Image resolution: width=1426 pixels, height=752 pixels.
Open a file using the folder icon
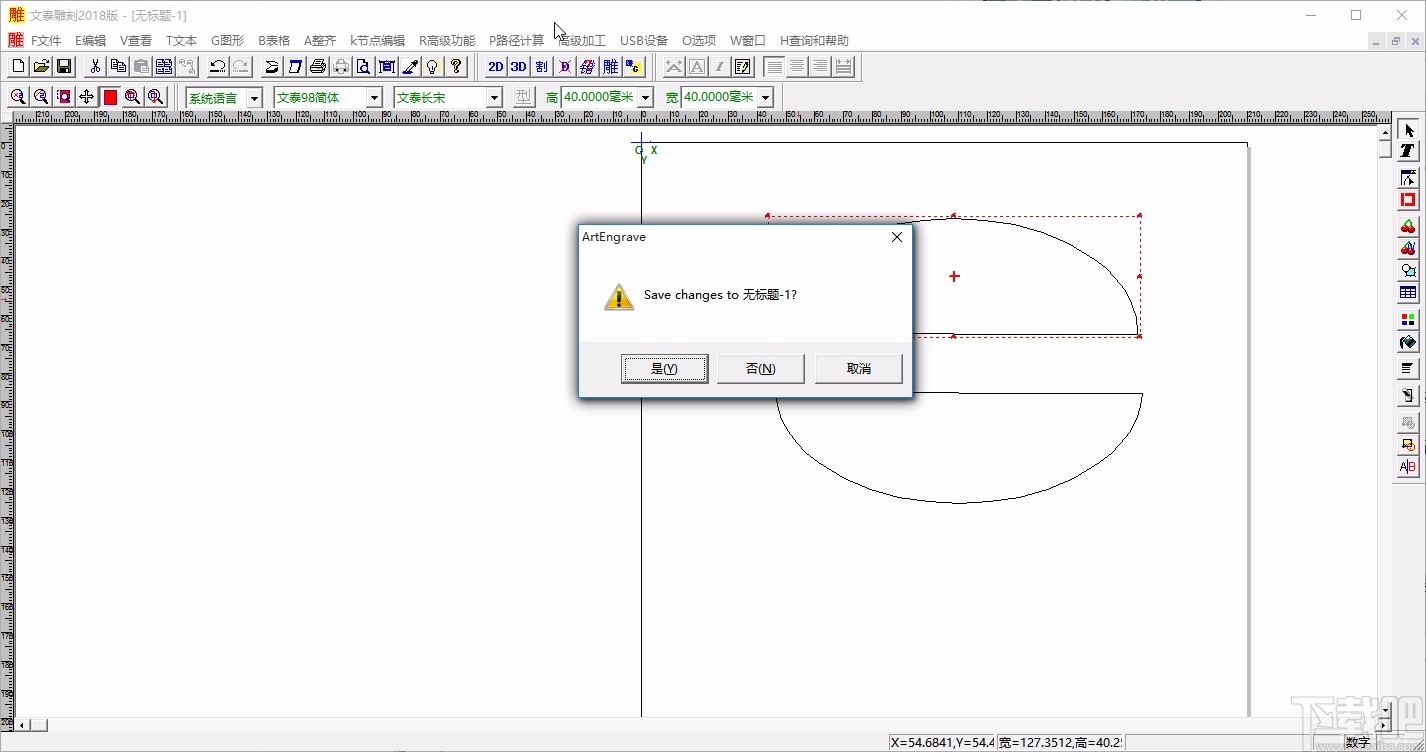coord(41,67)
